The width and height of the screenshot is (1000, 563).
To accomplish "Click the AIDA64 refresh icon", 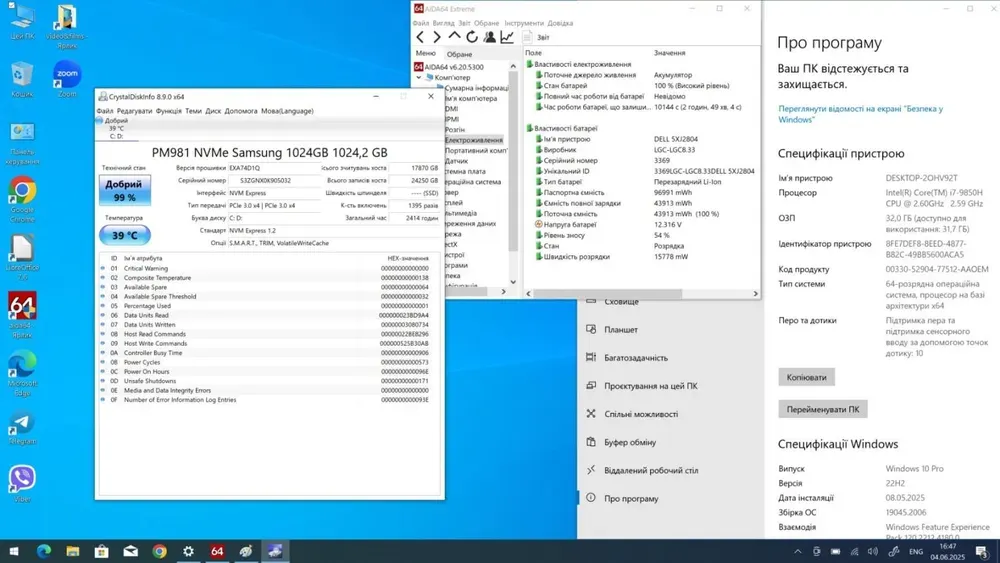I will [x=472, y=37].
